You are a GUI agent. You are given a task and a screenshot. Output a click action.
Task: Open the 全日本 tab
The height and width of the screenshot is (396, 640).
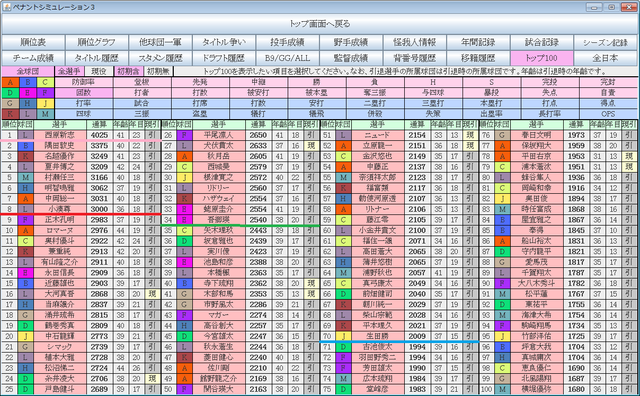pyautogui.click(x=605, y=58)
